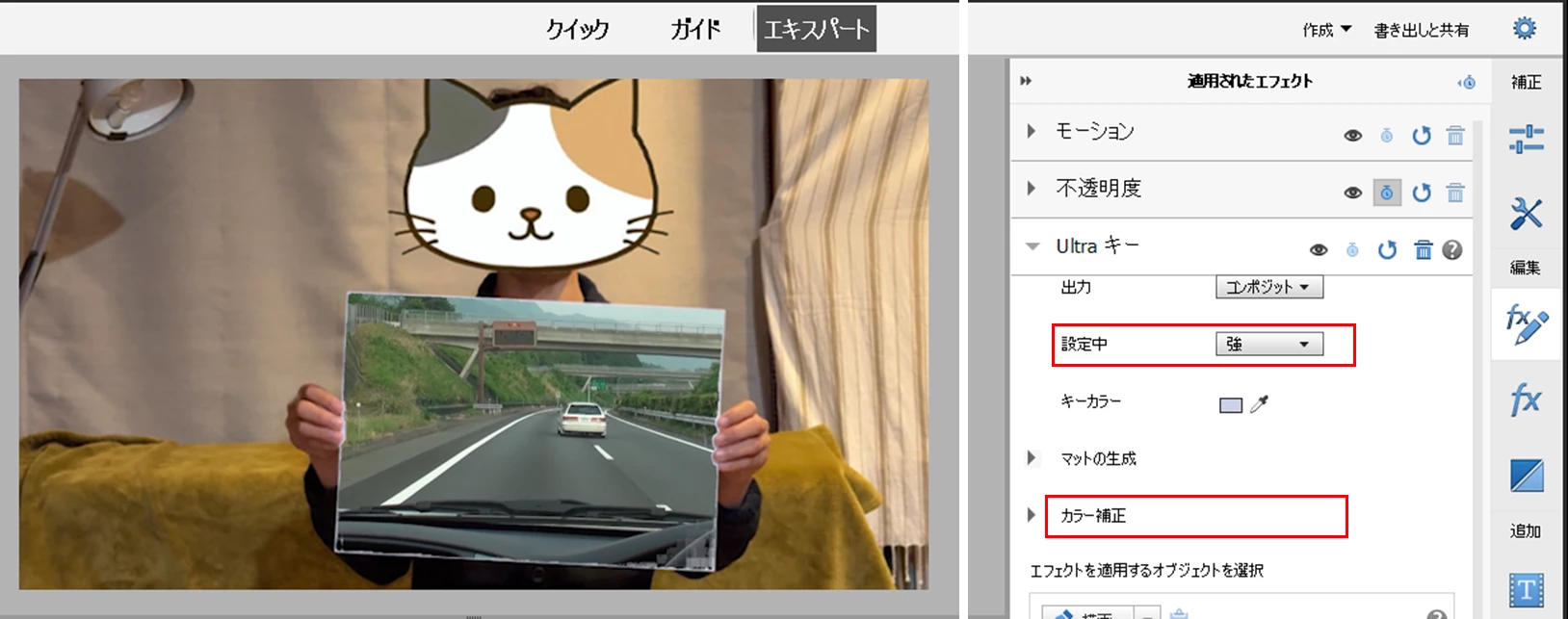Viewport: 1568px width, 619px height.
Task: Click the キーカラー color swatch
Action: (x=1230, y=405)
